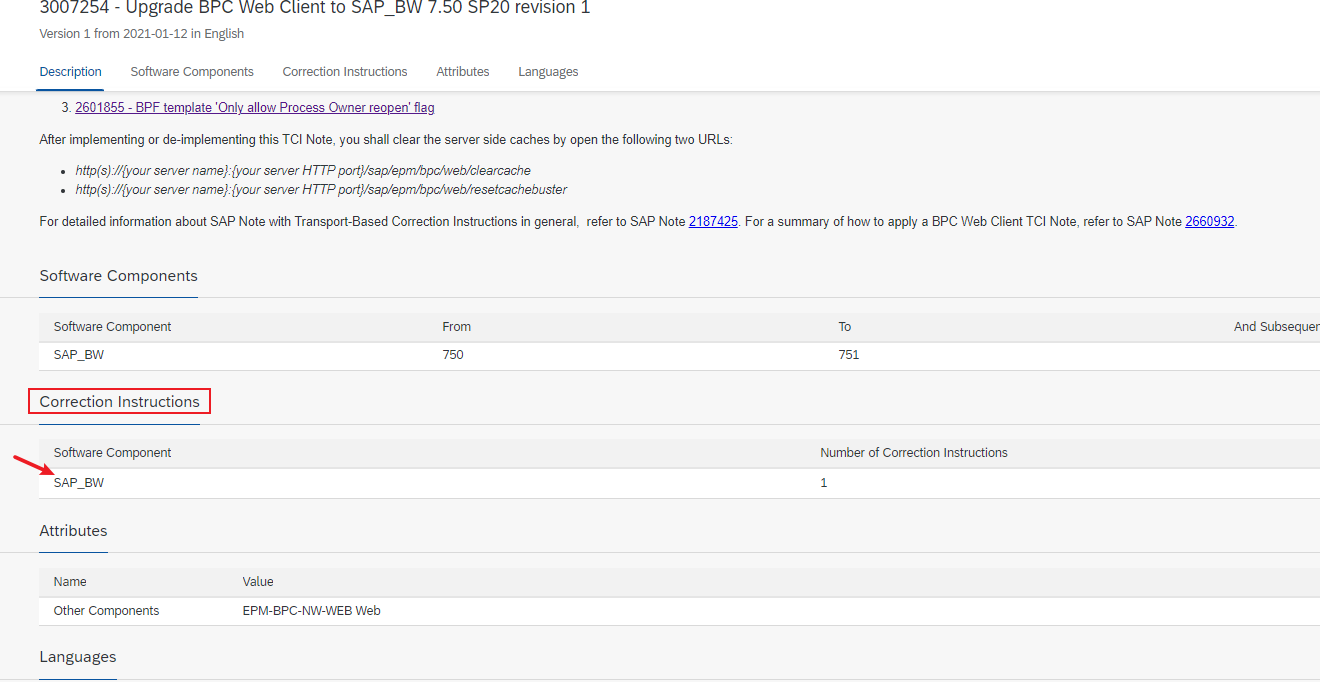Click the note title 3007254

click(x=315, y=8)
